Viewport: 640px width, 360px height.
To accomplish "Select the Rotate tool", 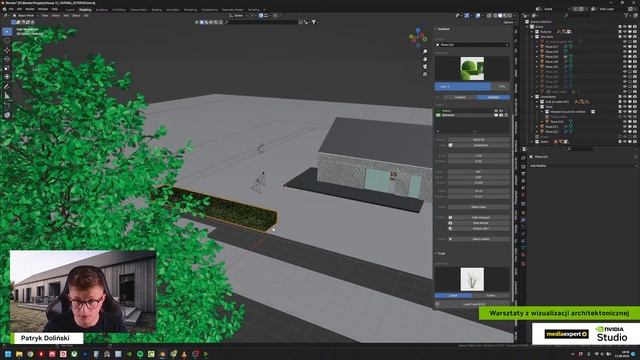I will (x=7, y=59).
